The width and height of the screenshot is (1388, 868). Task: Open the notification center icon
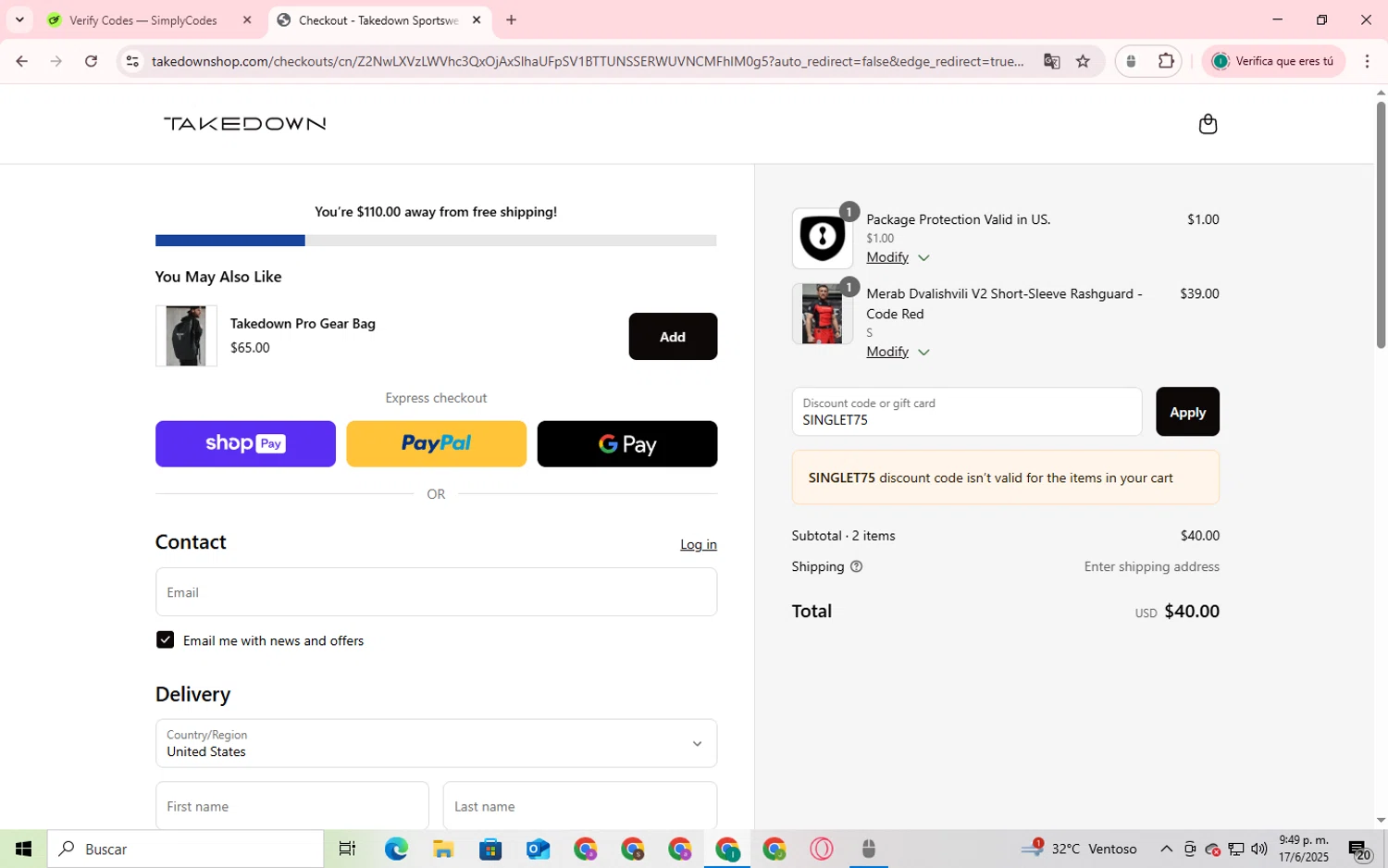coord(1359,849)
